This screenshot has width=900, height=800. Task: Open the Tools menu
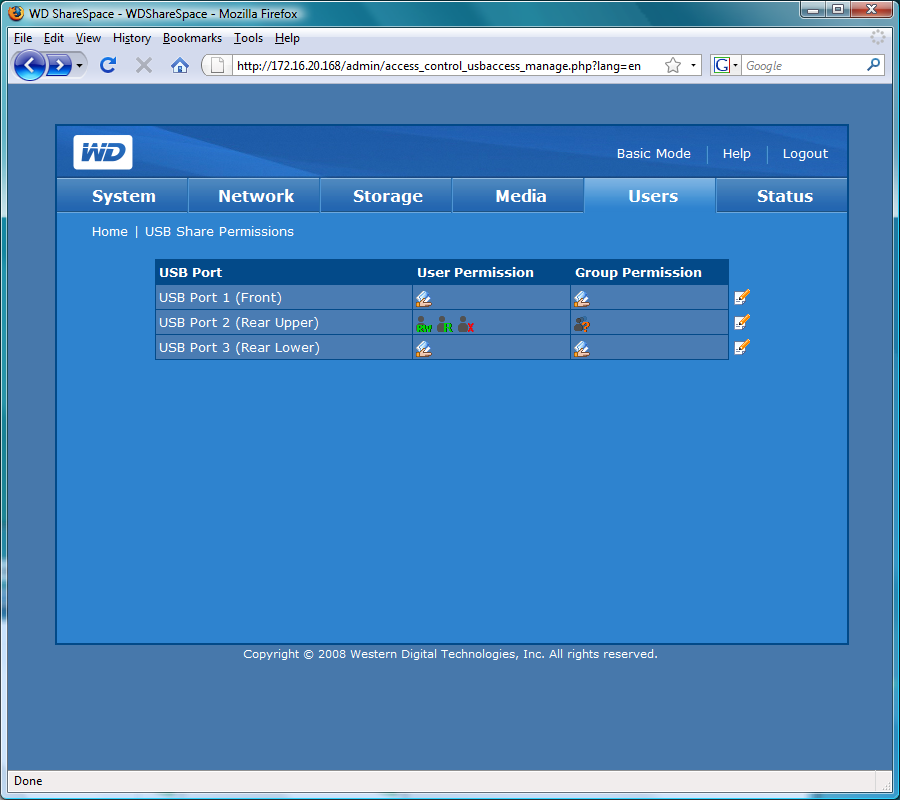(248, 38)
